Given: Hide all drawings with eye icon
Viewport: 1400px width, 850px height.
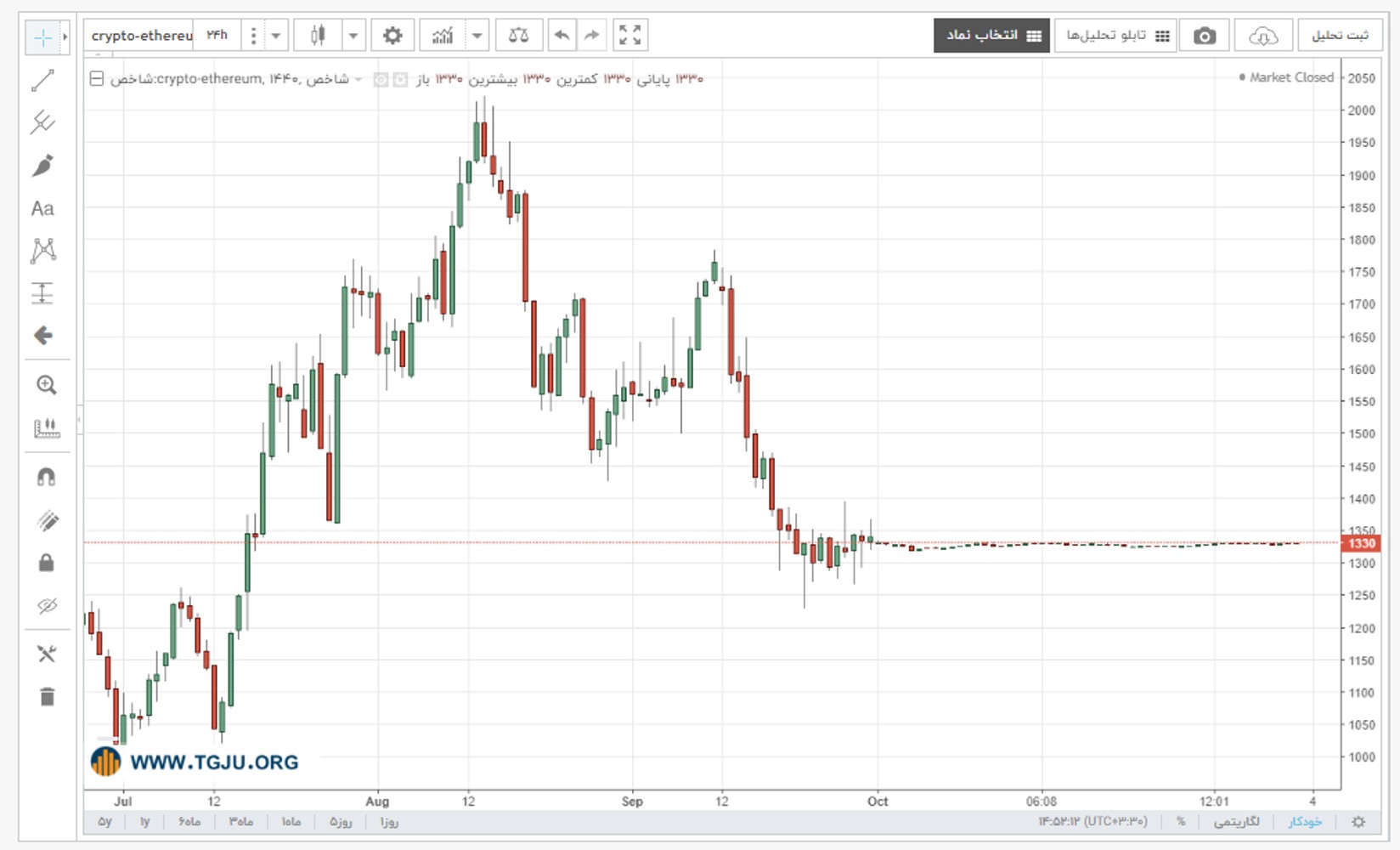Looking at the screenshot, I should click(x=46, y=605).
